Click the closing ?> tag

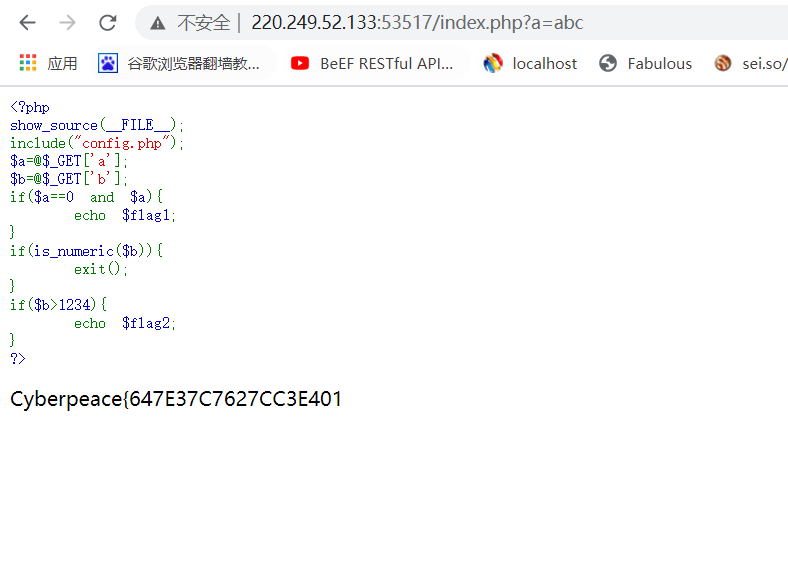click(x=18, y=358)
